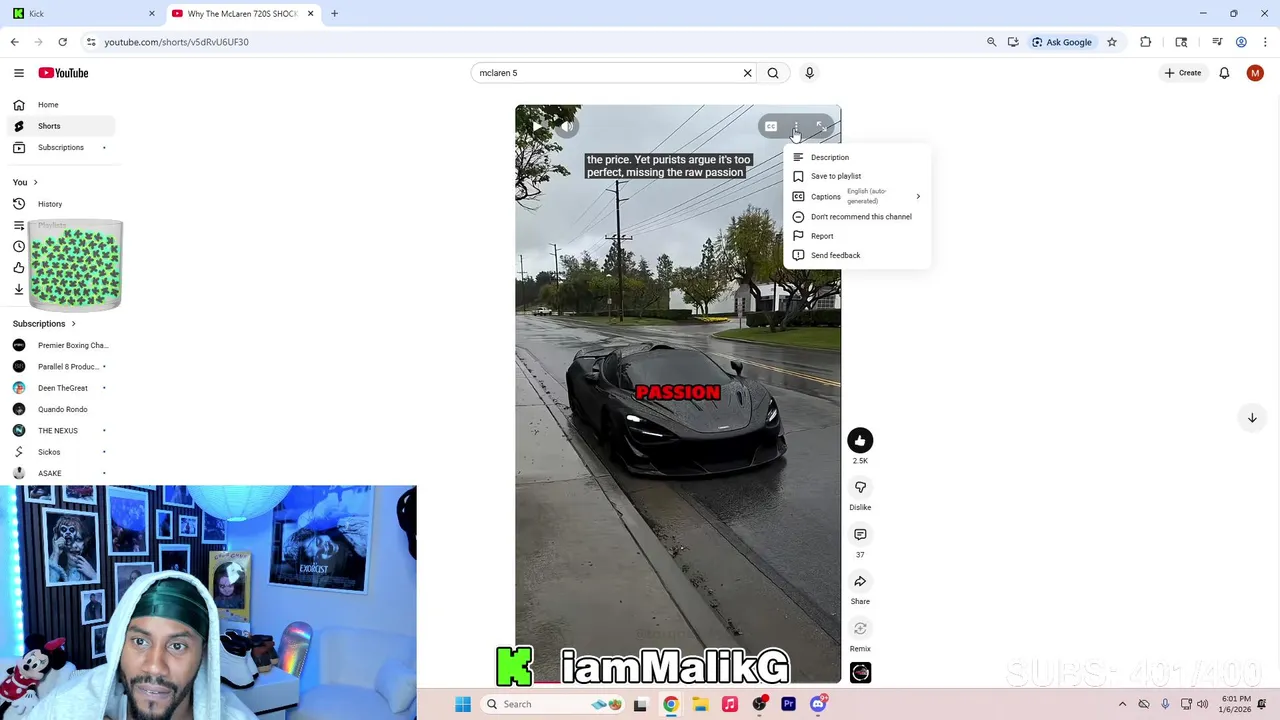Expand the You section chevron

pyautogui.click(x=35, y=182)
